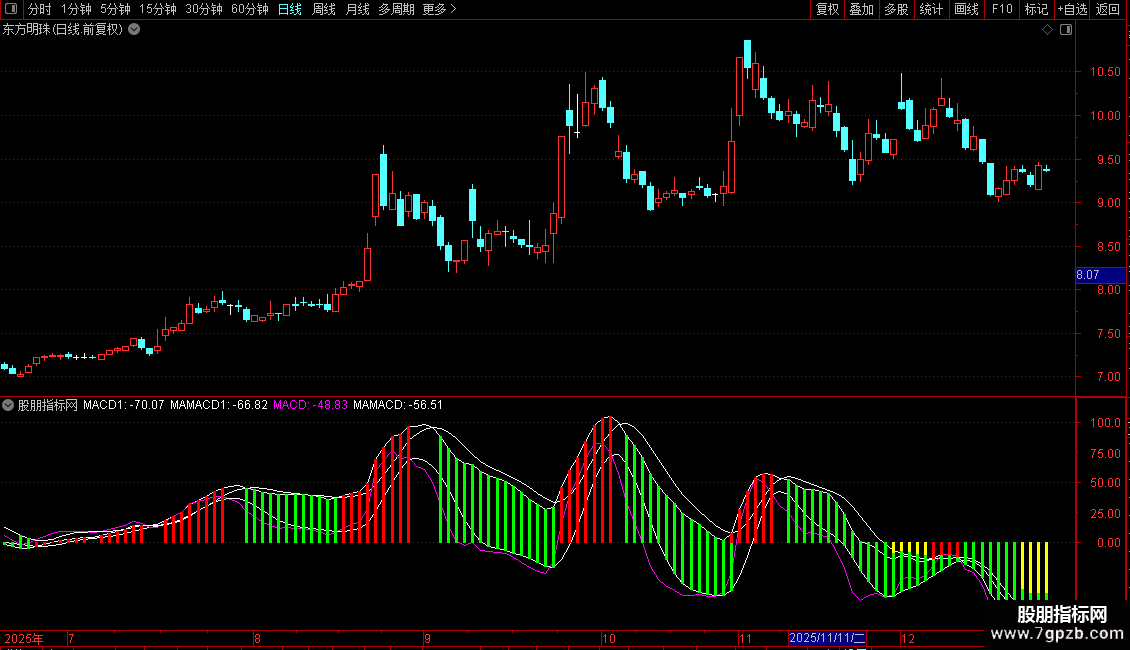Select the 5分钟 period tab
The height and width of the screenshot is (650, 1130).
tap(115, 9)
